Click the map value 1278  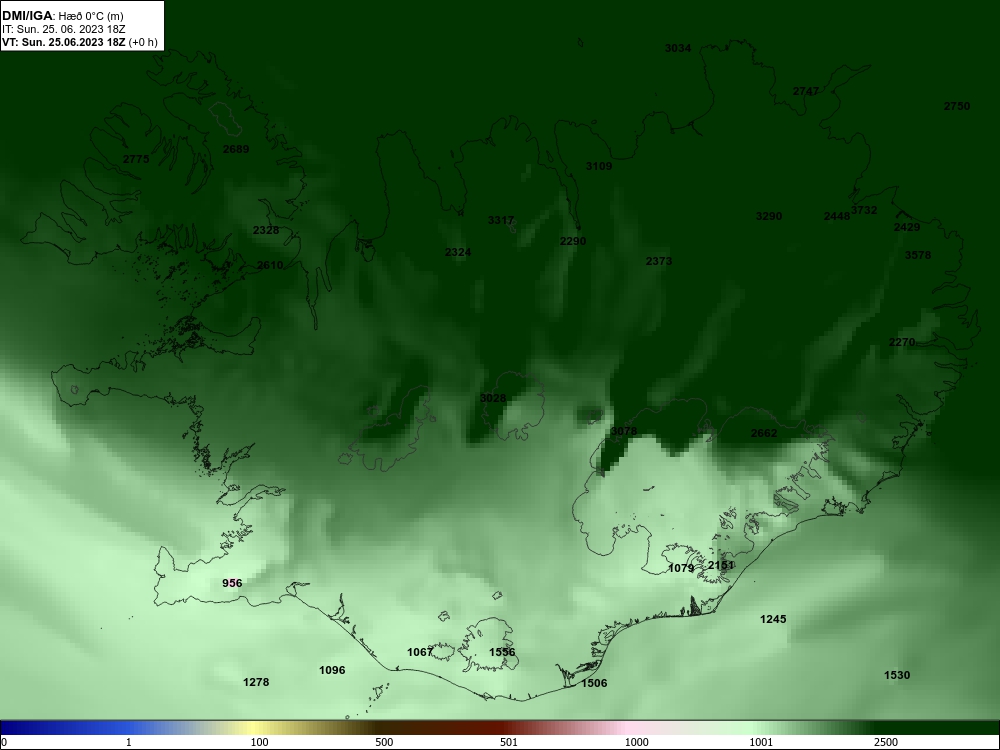click(256, 682)
